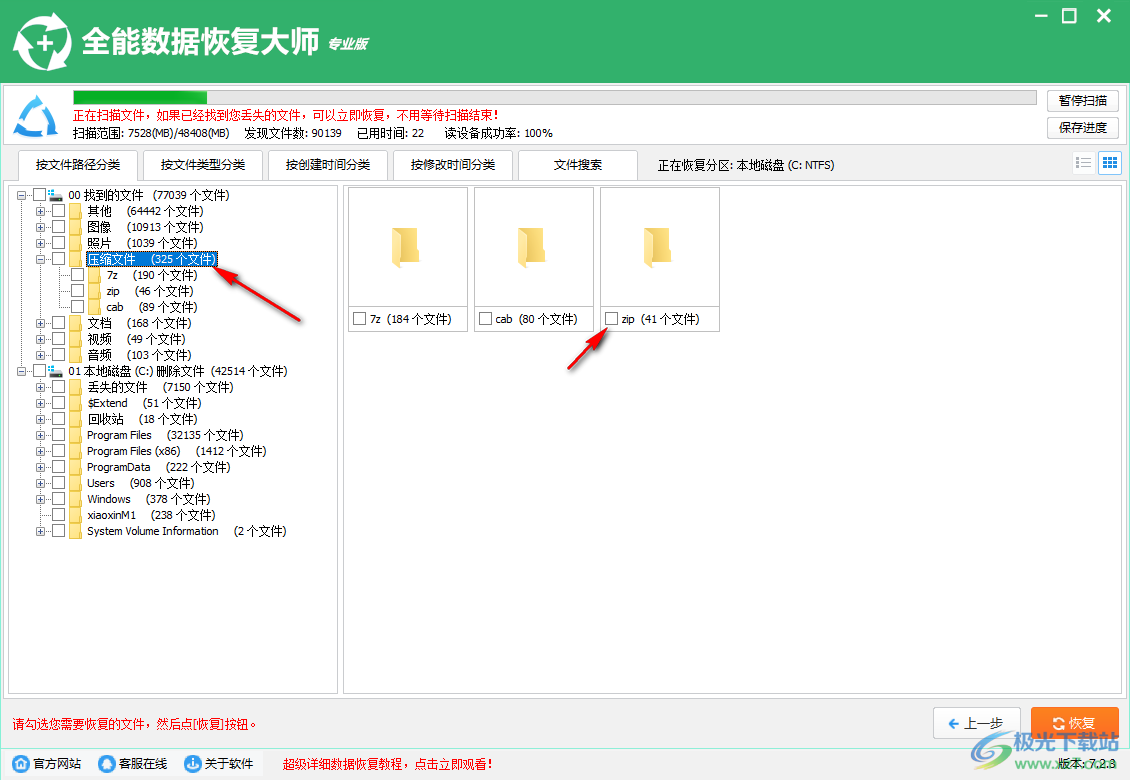The height and width of the screenshot is (780, 1130).
Task: Click the orange 恢复 button
Action: click(x=1075, y=723)
